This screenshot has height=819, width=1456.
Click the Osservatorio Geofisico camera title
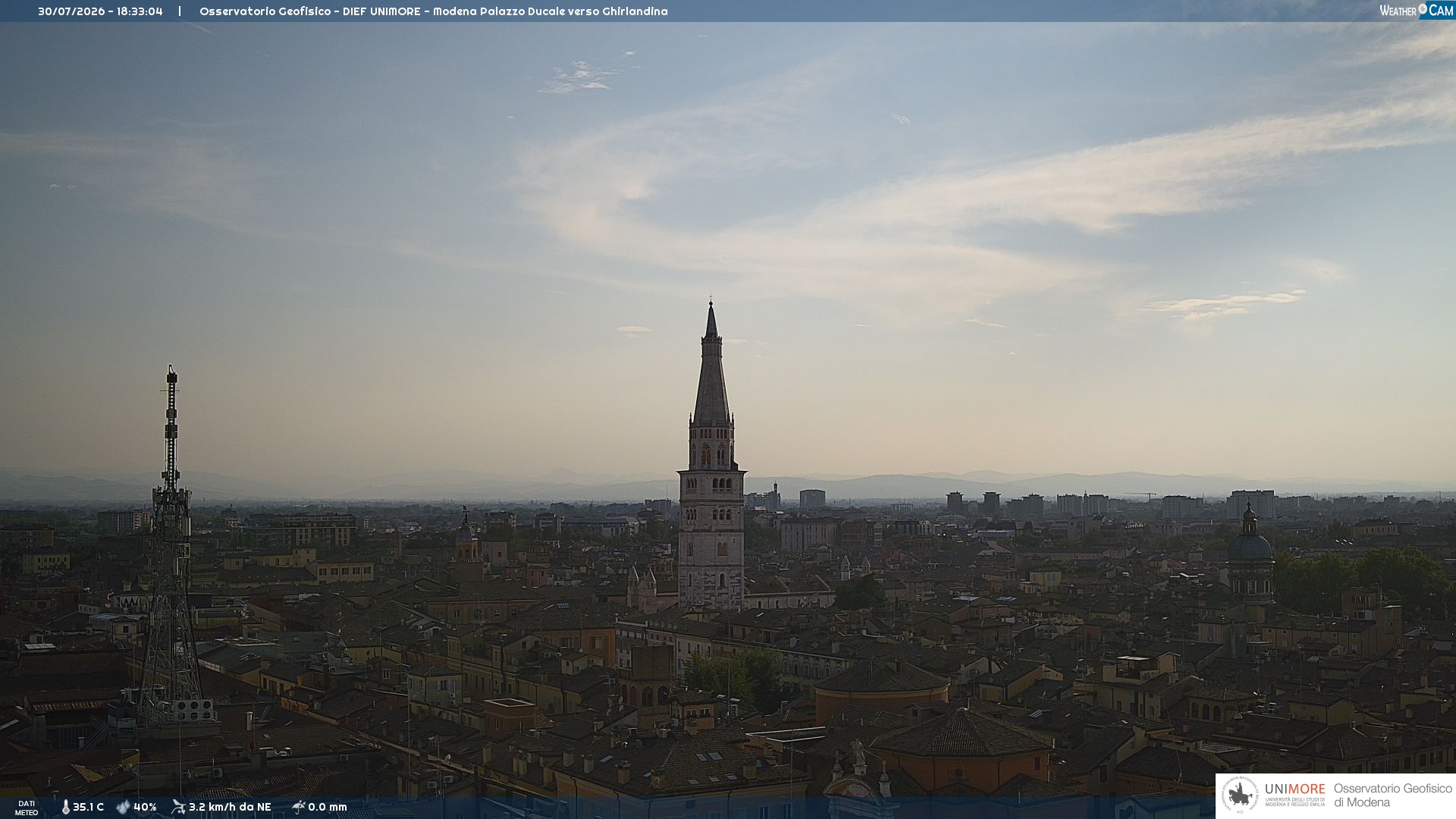434,11
